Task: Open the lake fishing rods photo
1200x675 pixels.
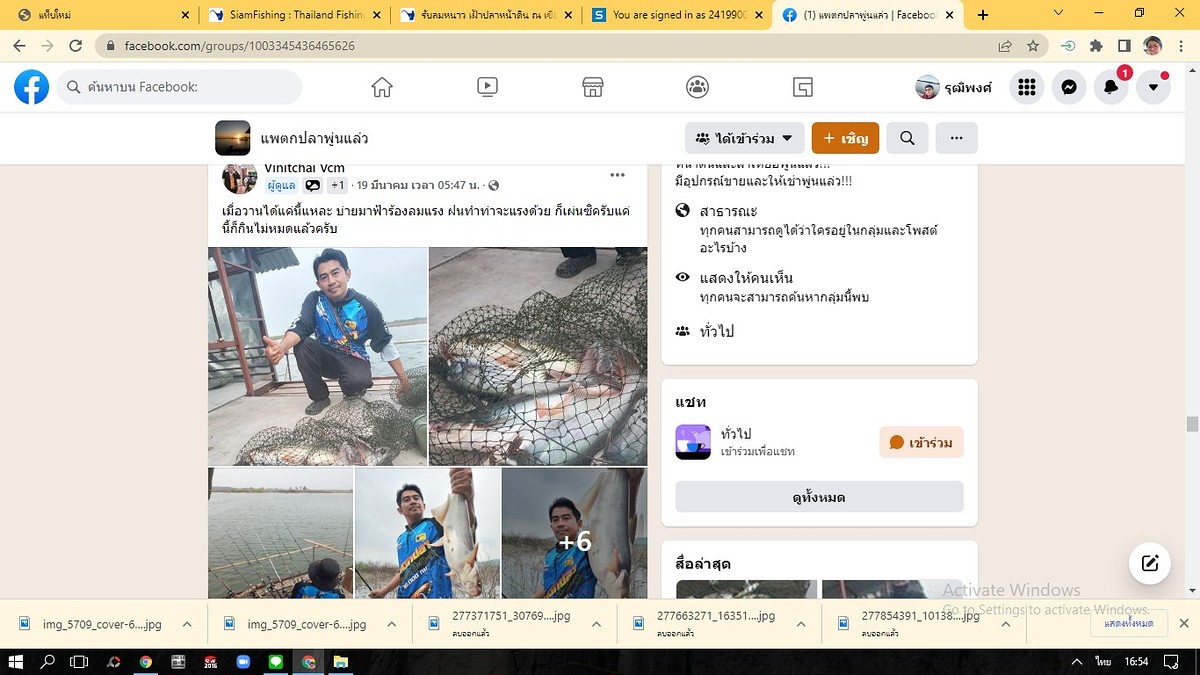Action: (x=280, y=533)
